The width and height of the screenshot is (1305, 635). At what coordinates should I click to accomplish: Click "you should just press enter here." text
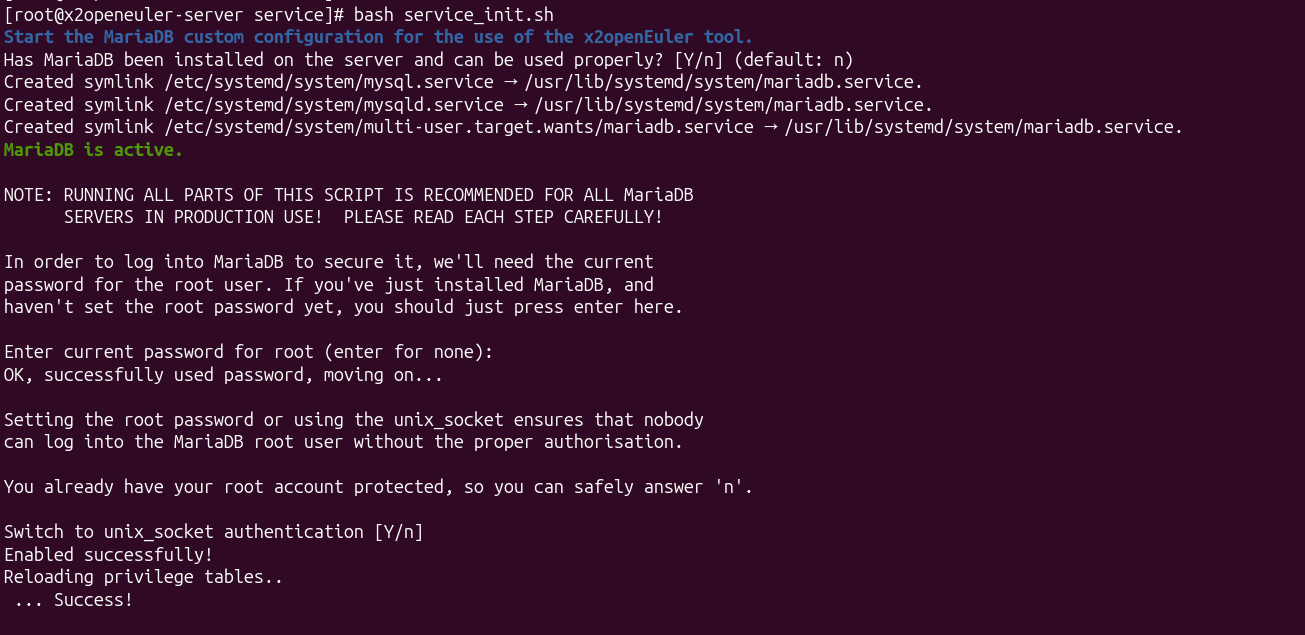pyautogui.click(x=518, y=307)
